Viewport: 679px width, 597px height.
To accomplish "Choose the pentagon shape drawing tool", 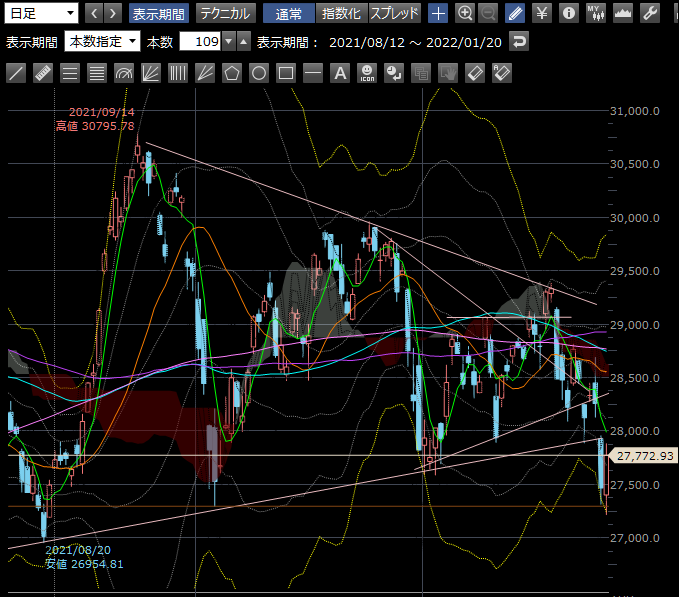I will pyautogui.click(x=232, y=73).
